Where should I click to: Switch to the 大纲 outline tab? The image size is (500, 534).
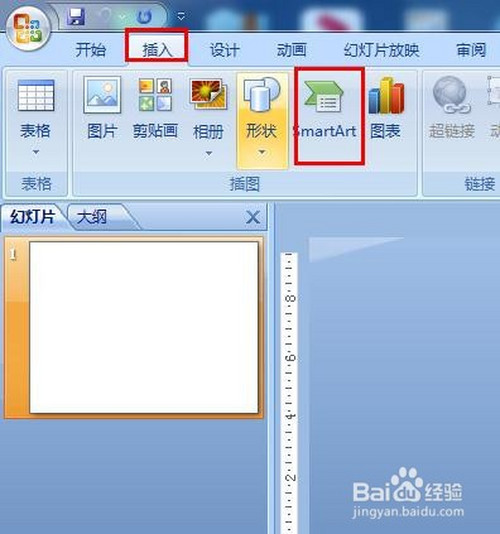[92, 217]
